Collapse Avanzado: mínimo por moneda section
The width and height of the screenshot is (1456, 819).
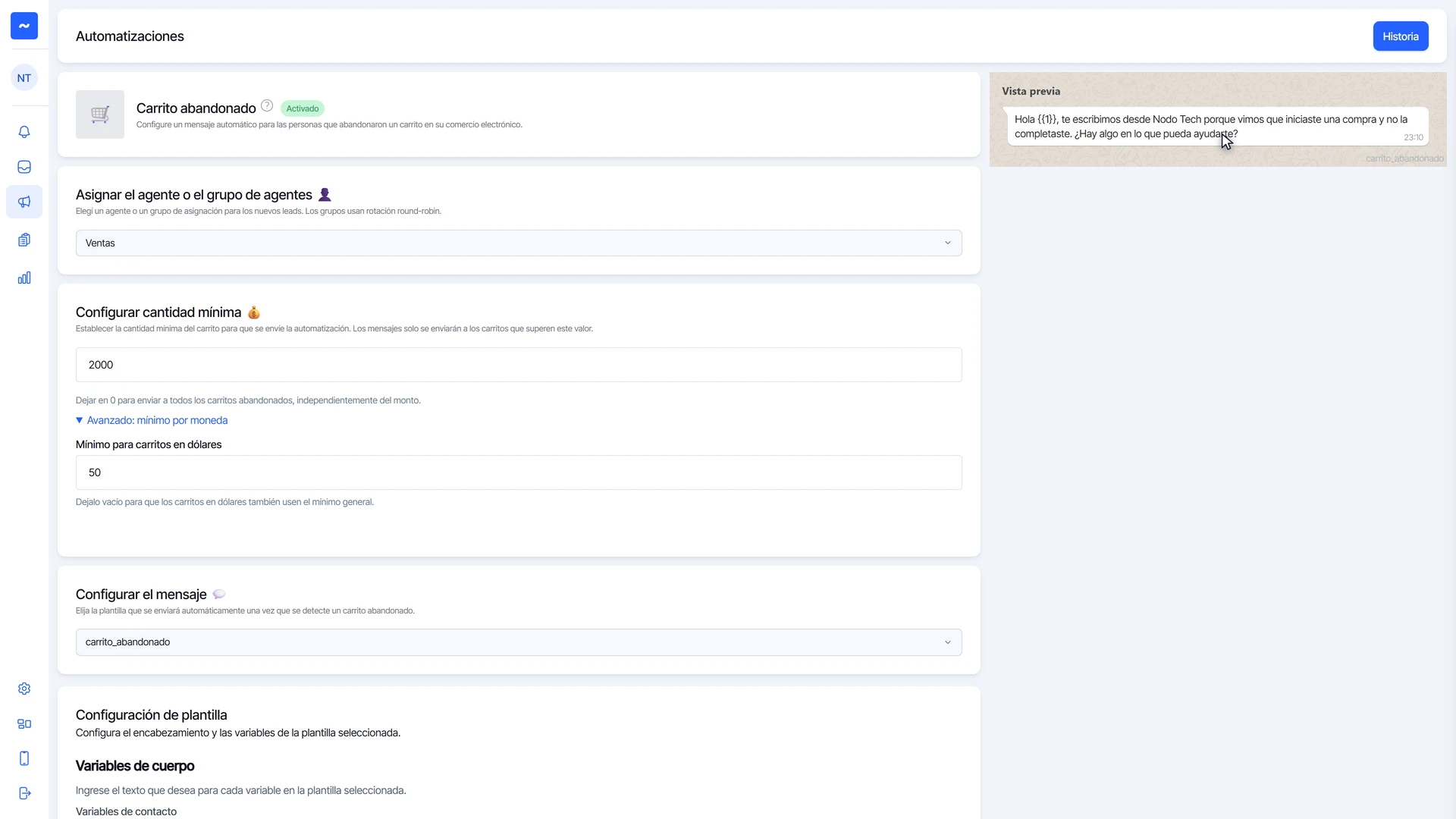[x=152, y=420]
